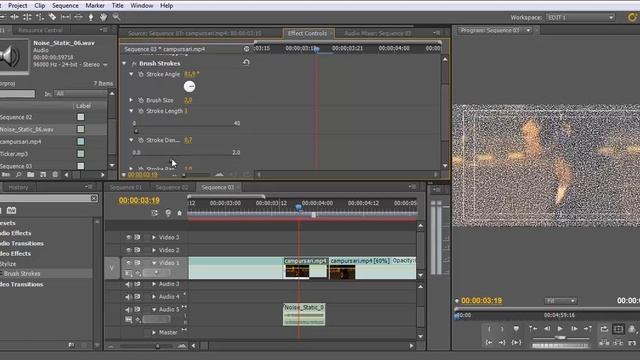Go to Out Point in Program monitor
Image resolution: width=640 pixels, height=360 pixels.
502,342
